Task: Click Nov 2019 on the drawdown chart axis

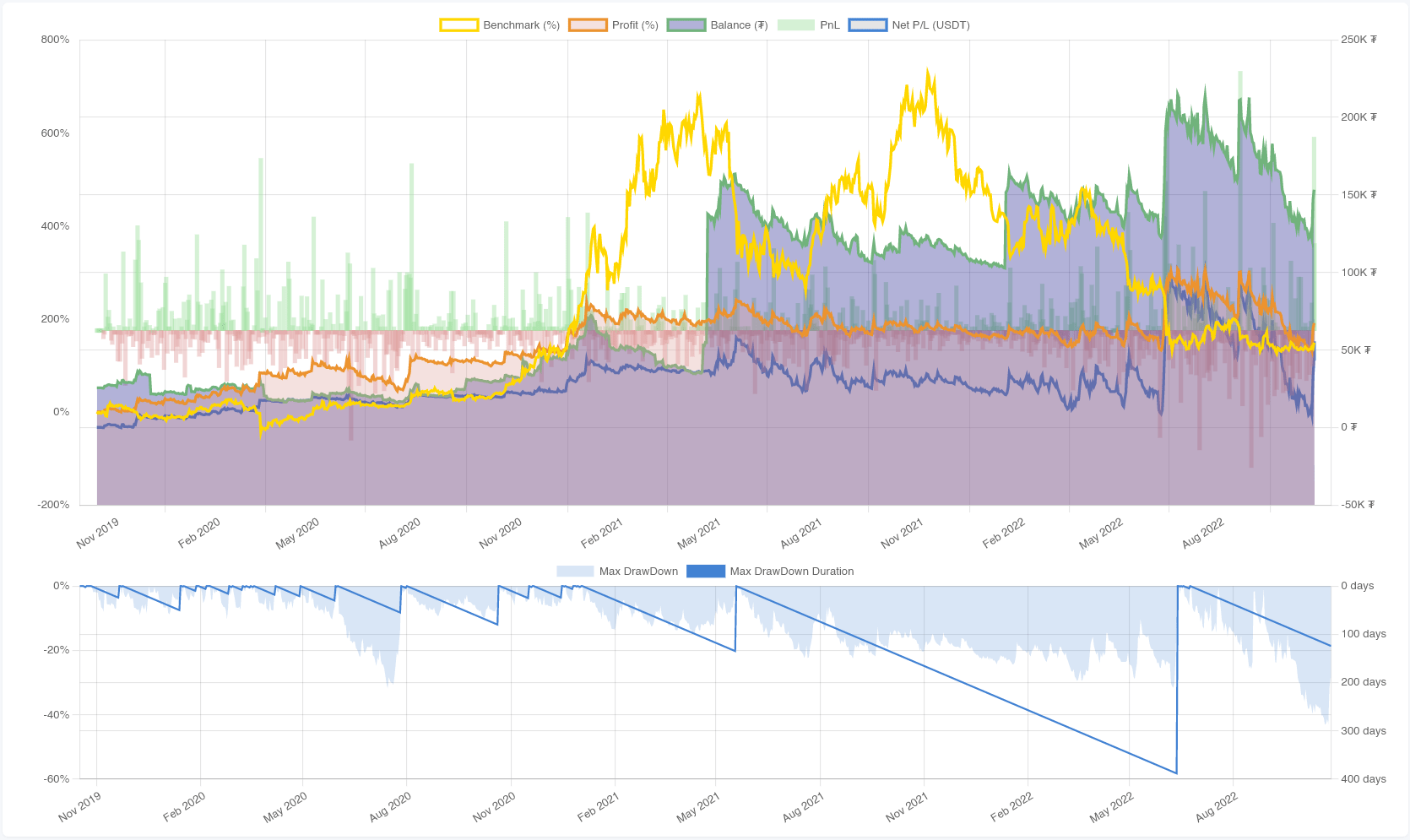Action: tap(79, 807)
